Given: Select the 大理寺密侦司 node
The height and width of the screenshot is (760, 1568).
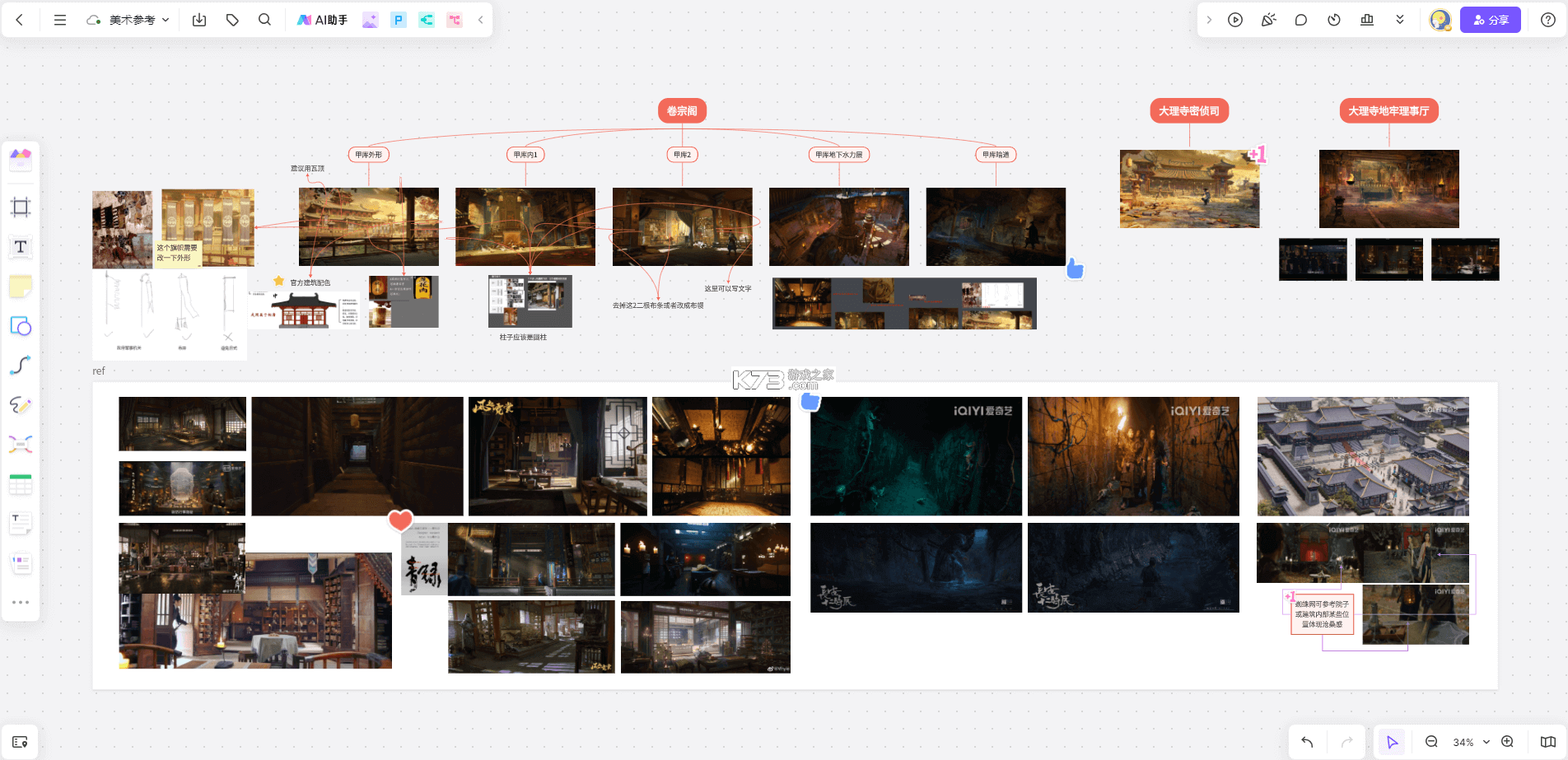Looking at the screenshot, I should (1189, 111).
